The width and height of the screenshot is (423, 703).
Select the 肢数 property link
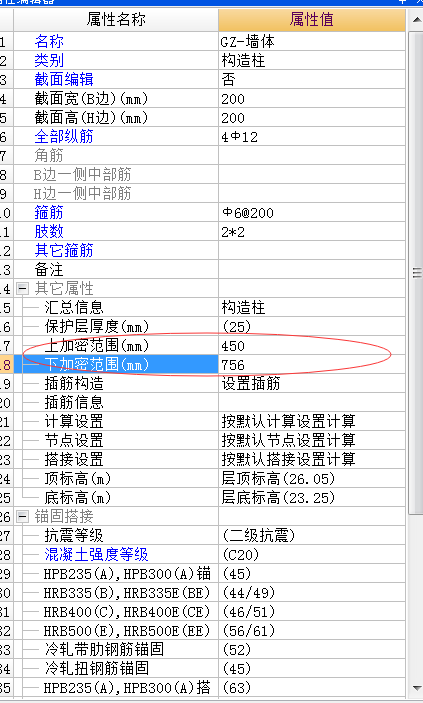(x=49, y=231)
